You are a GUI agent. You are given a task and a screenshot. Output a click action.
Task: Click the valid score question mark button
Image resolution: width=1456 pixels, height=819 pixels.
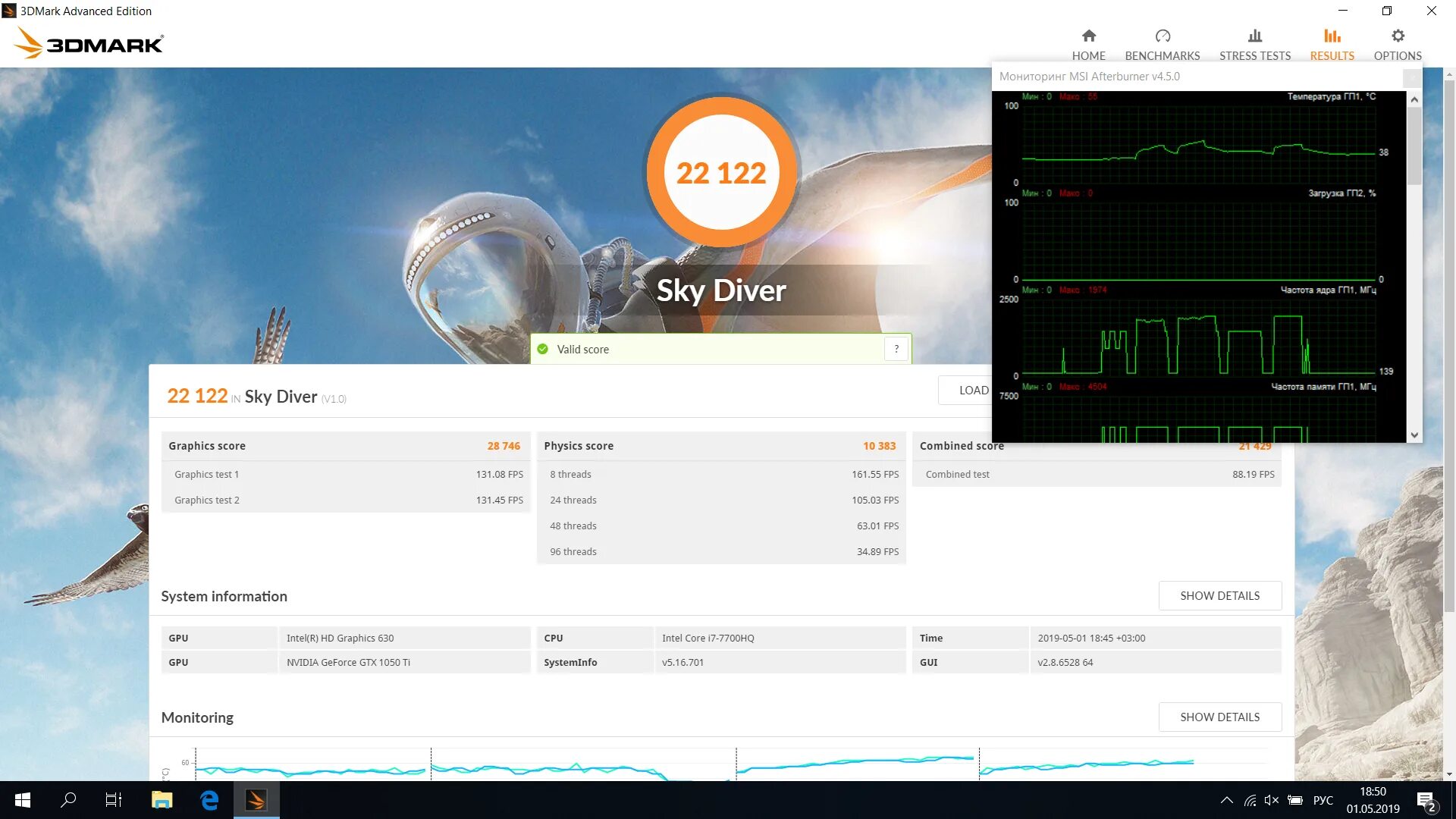[896, 349]
